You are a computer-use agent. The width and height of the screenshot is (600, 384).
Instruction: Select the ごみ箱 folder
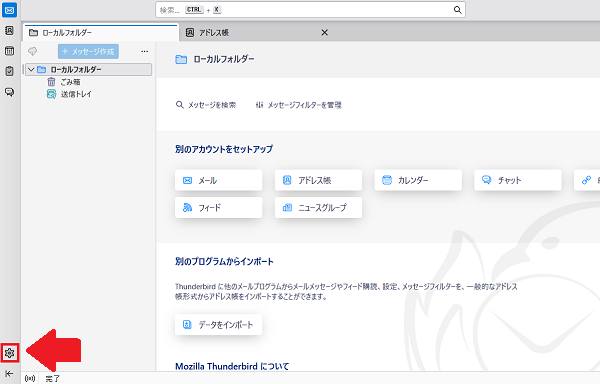(x=70, y=82)
